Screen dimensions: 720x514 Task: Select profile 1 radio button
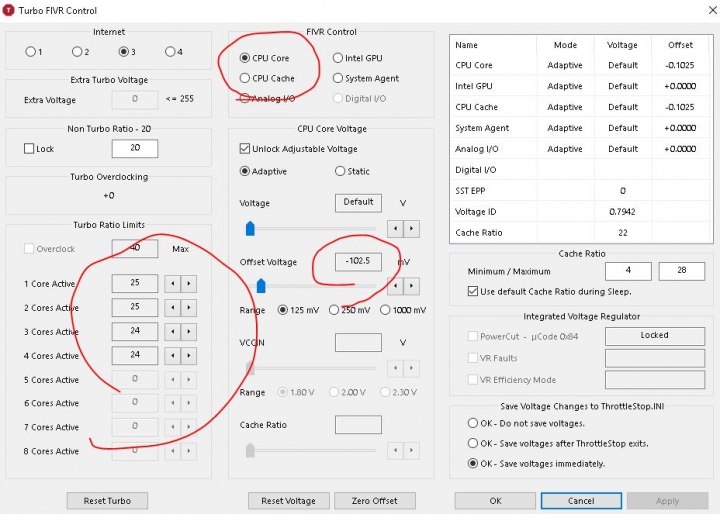pos(30,51)
